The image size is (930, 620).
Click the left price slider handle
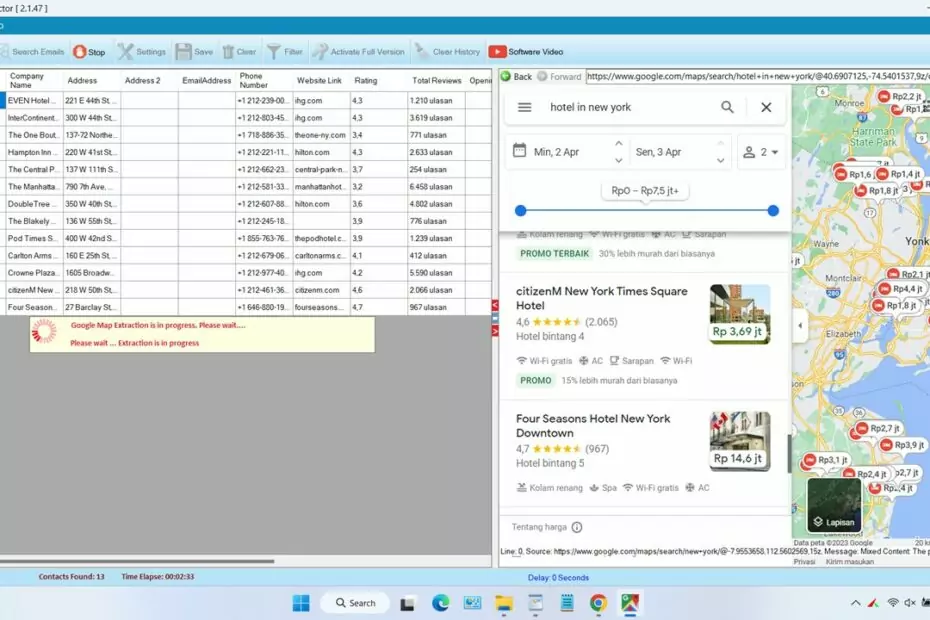point(521,210)
